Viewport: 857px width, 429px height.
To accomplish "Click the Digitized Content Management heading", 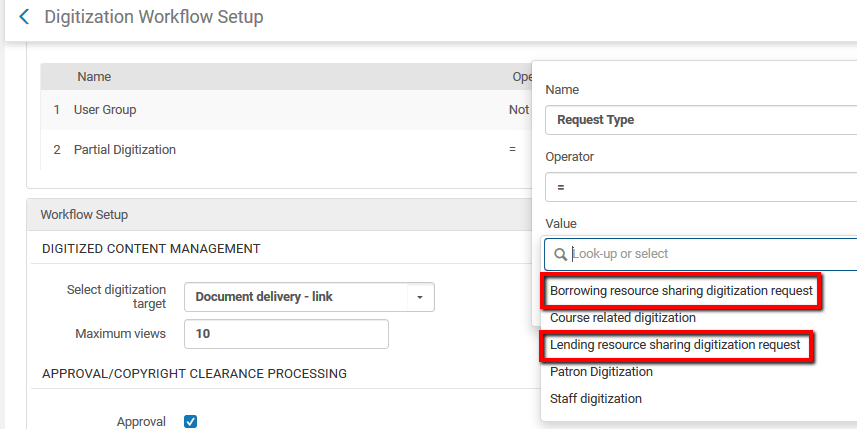I will click(151, 249).
